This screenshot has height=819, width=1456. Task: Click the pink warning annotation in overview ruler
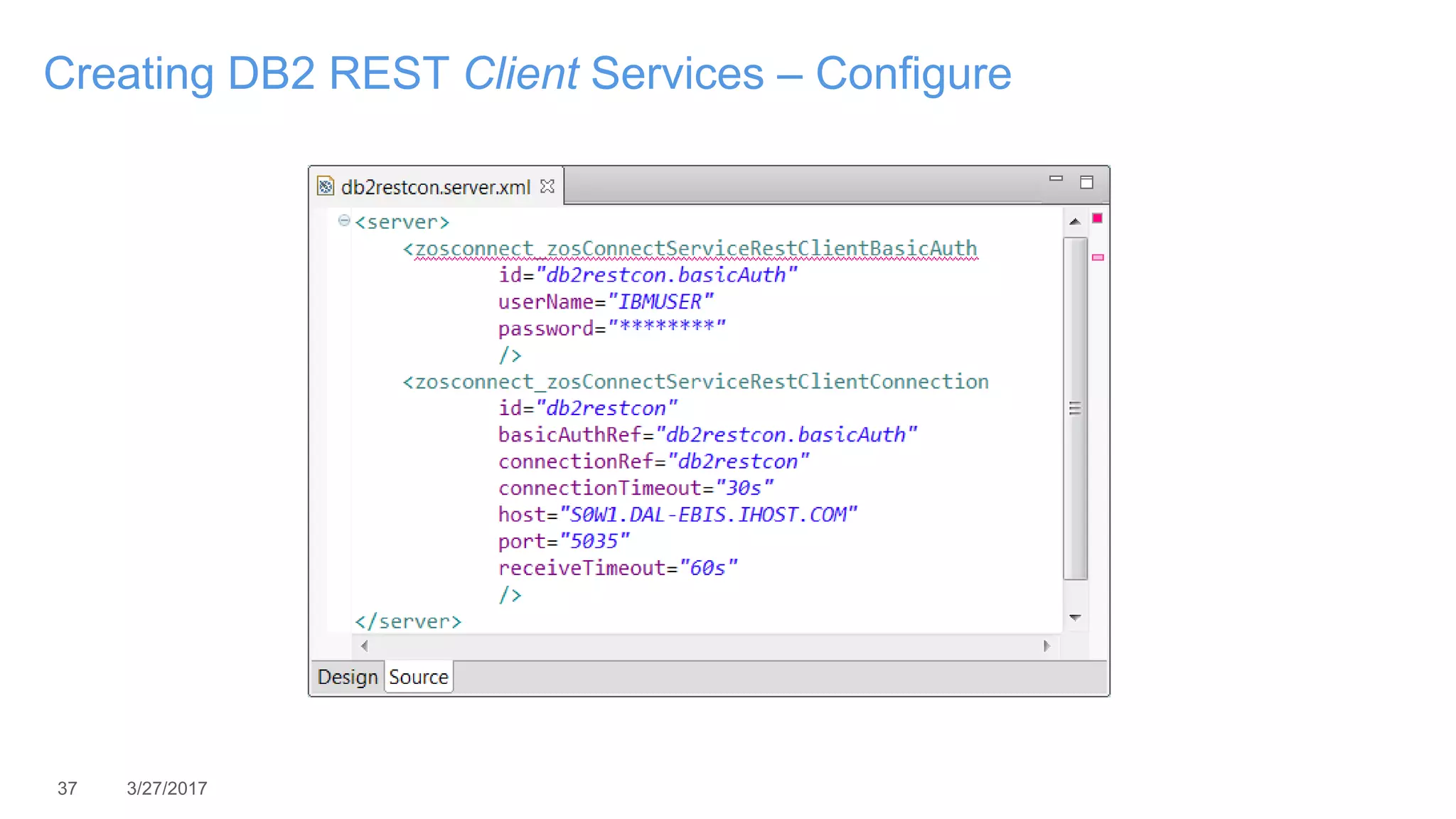[x=1098, y=257]
